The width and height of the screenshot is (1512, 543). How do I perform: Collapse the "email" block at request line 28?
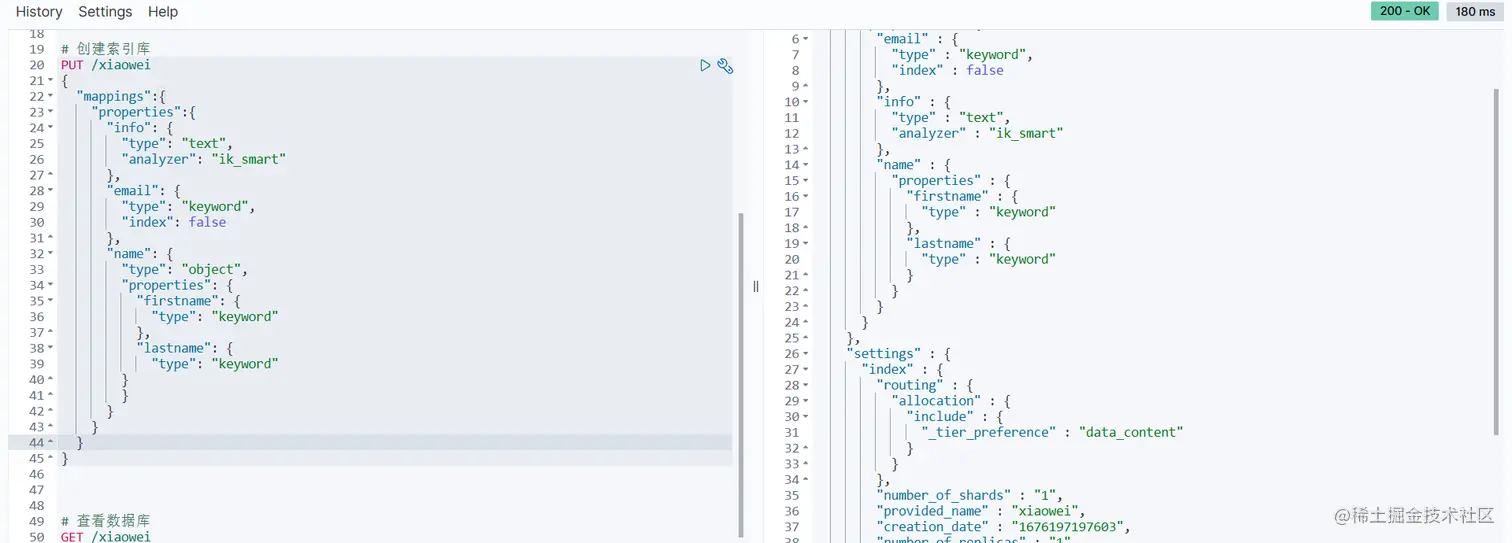(x=51, y=191)
